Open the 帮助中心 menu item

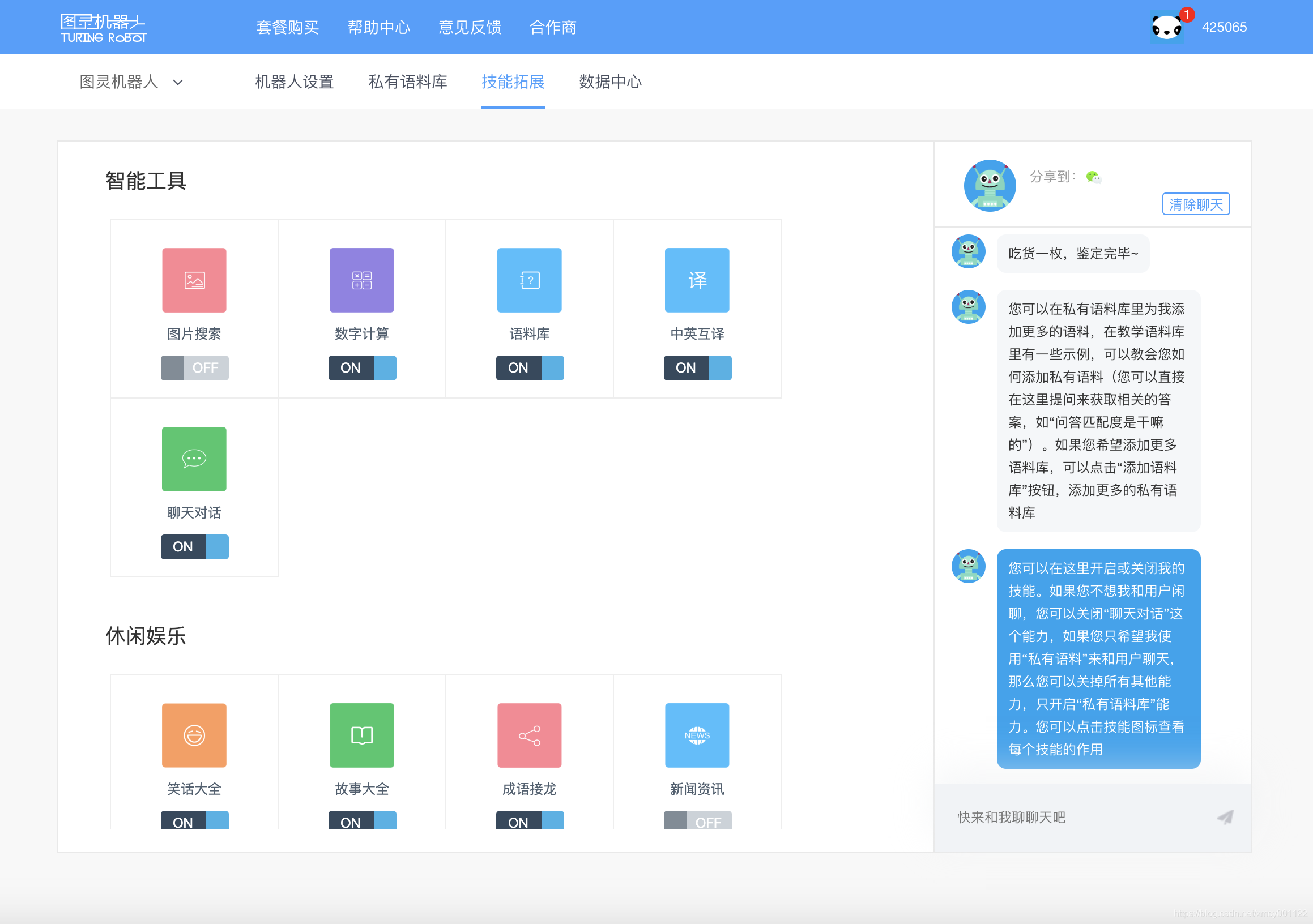pyautogui.click(x=379, y=27)
